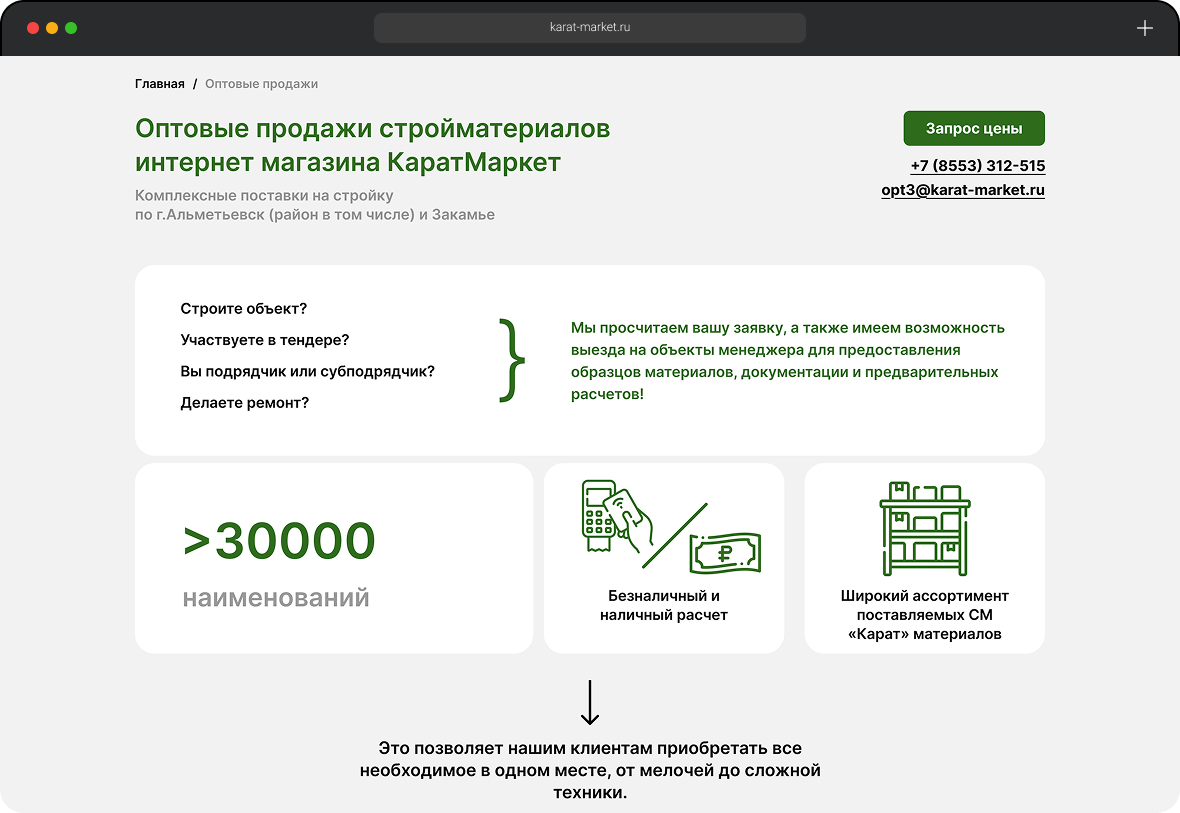
Task: Click the yellow traffic-light window control
Action: coord(51,28)
